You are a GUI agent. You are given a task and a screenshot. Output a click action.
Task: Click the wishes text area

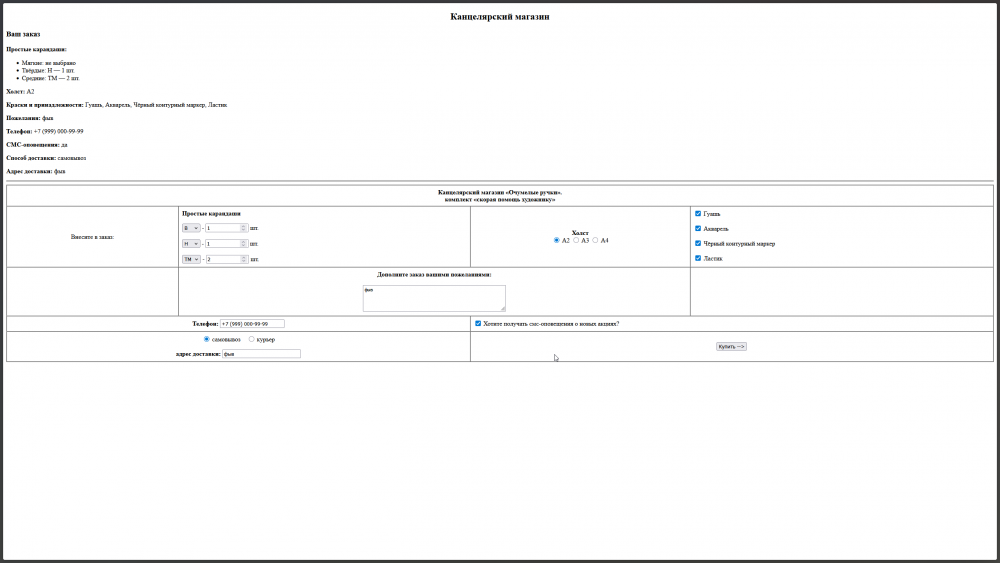coord(434,298)
